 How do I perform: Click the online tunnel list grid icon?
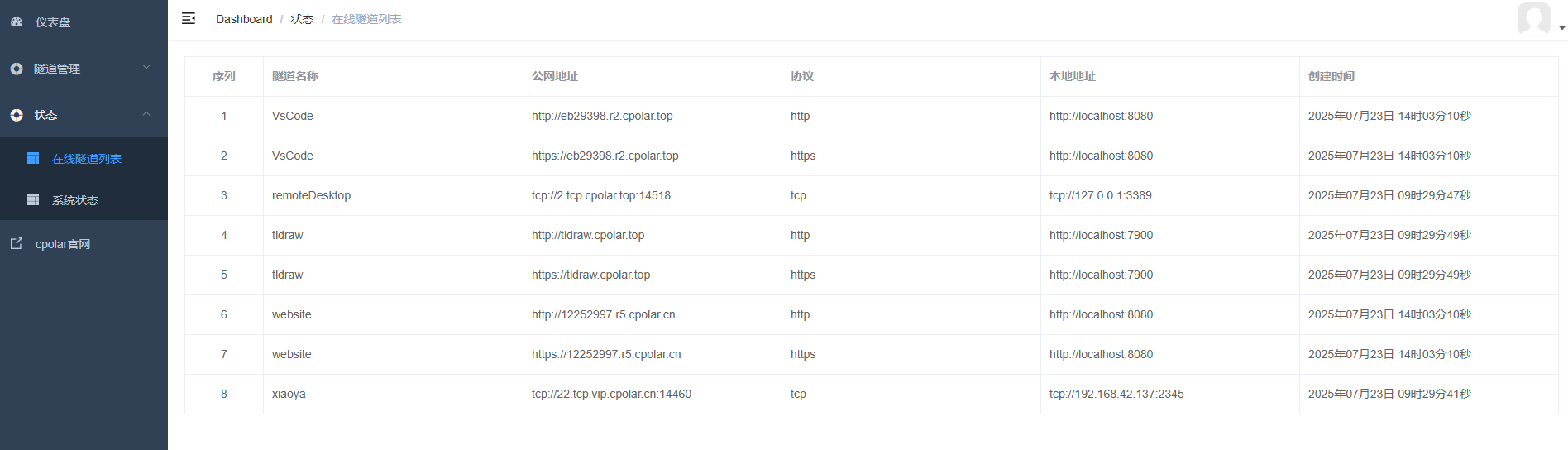tap(33, 158)
